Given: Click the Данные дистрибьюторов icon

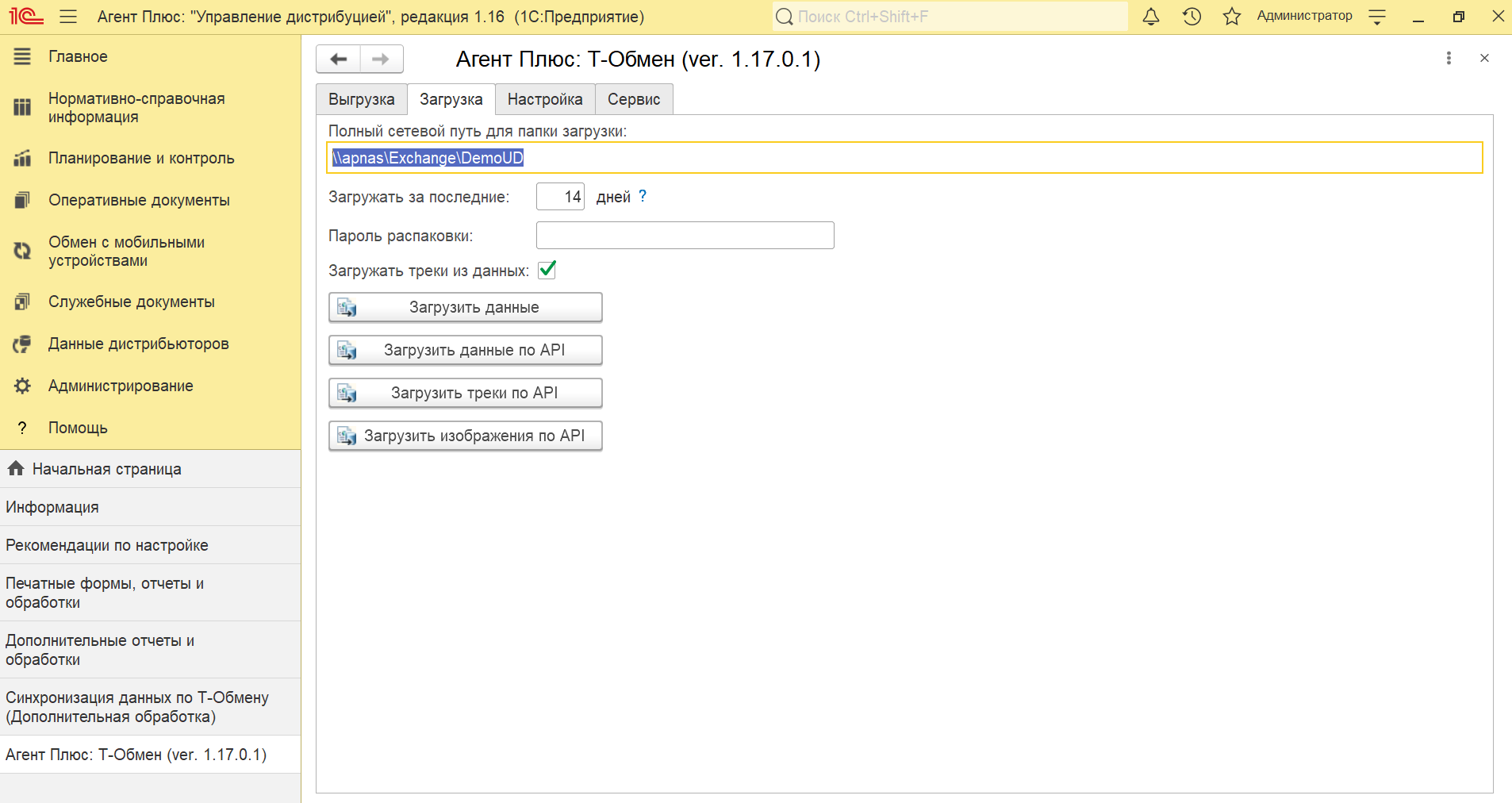Looking at the screenshot, I should pos(22,344).
